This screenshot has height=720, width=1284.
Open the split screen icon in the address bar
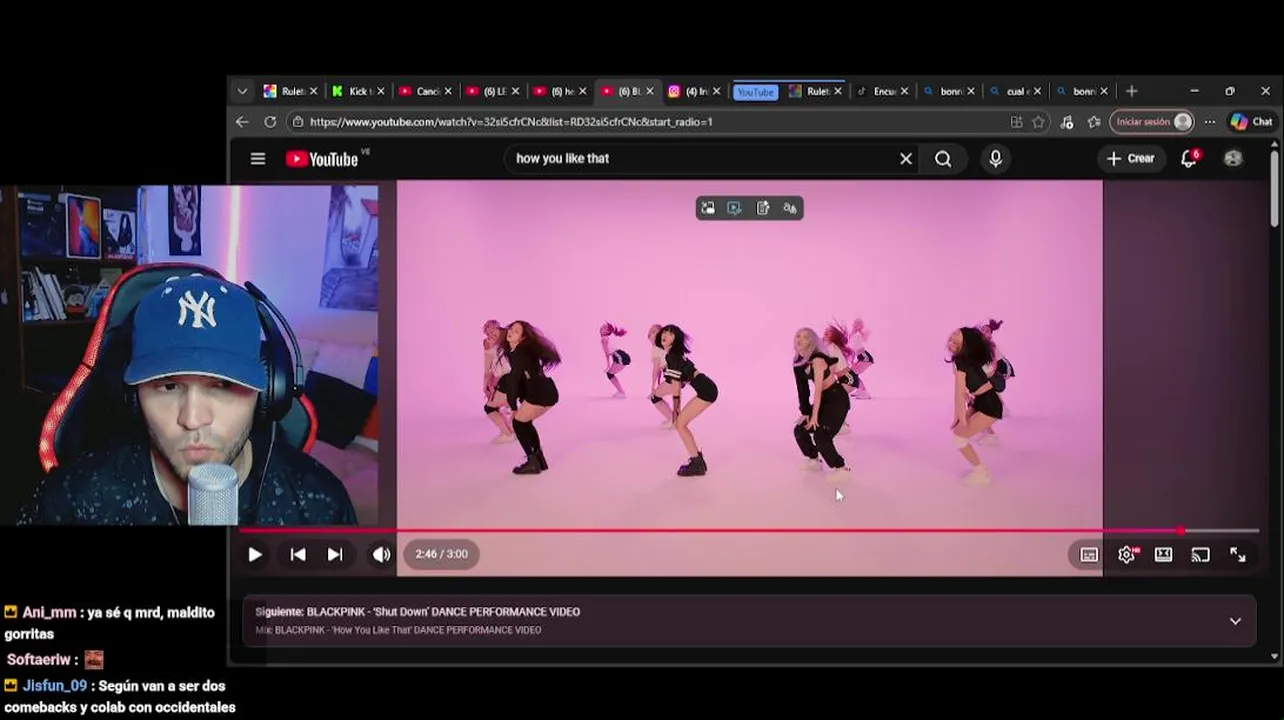(x=1017, y=122)
